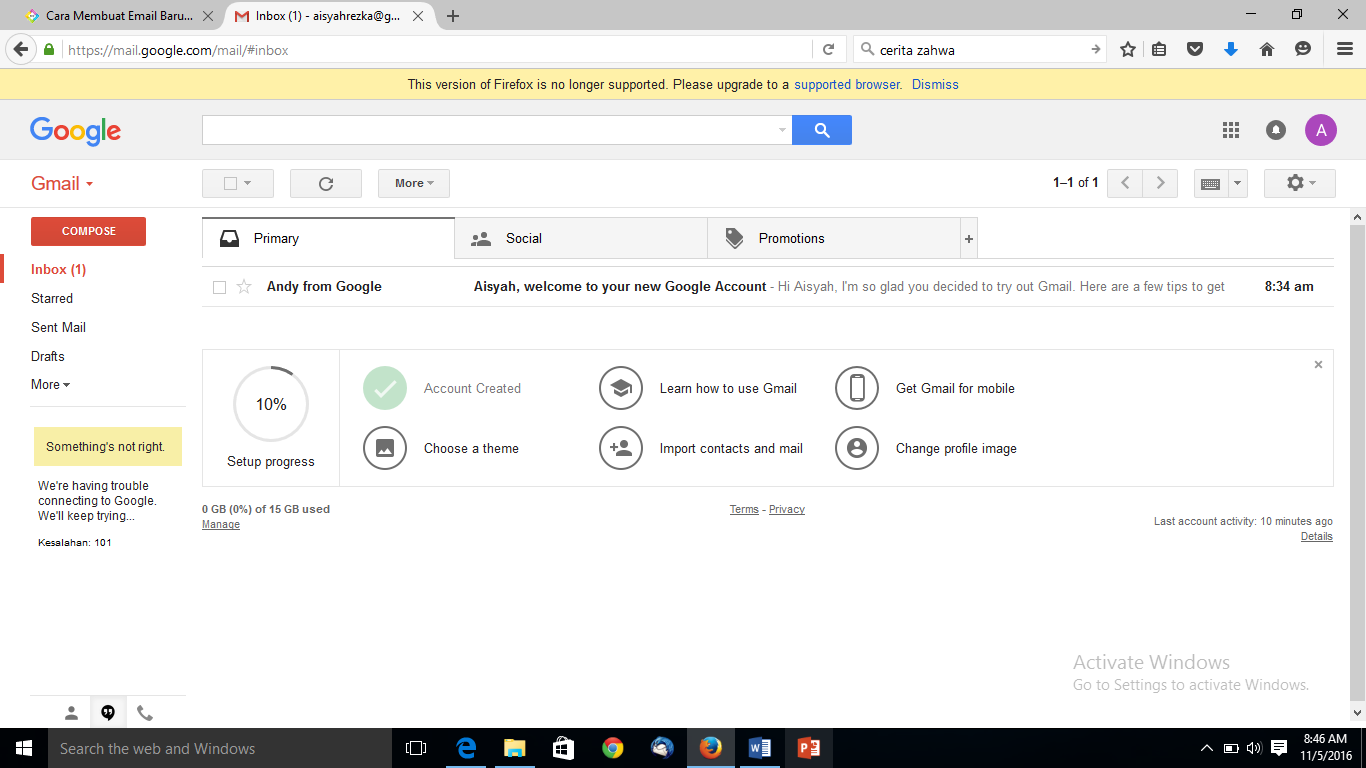Viewport: 1366px width, 768px height.
Task: Close the setup progress panel
Action: [x=1318, y=365]
